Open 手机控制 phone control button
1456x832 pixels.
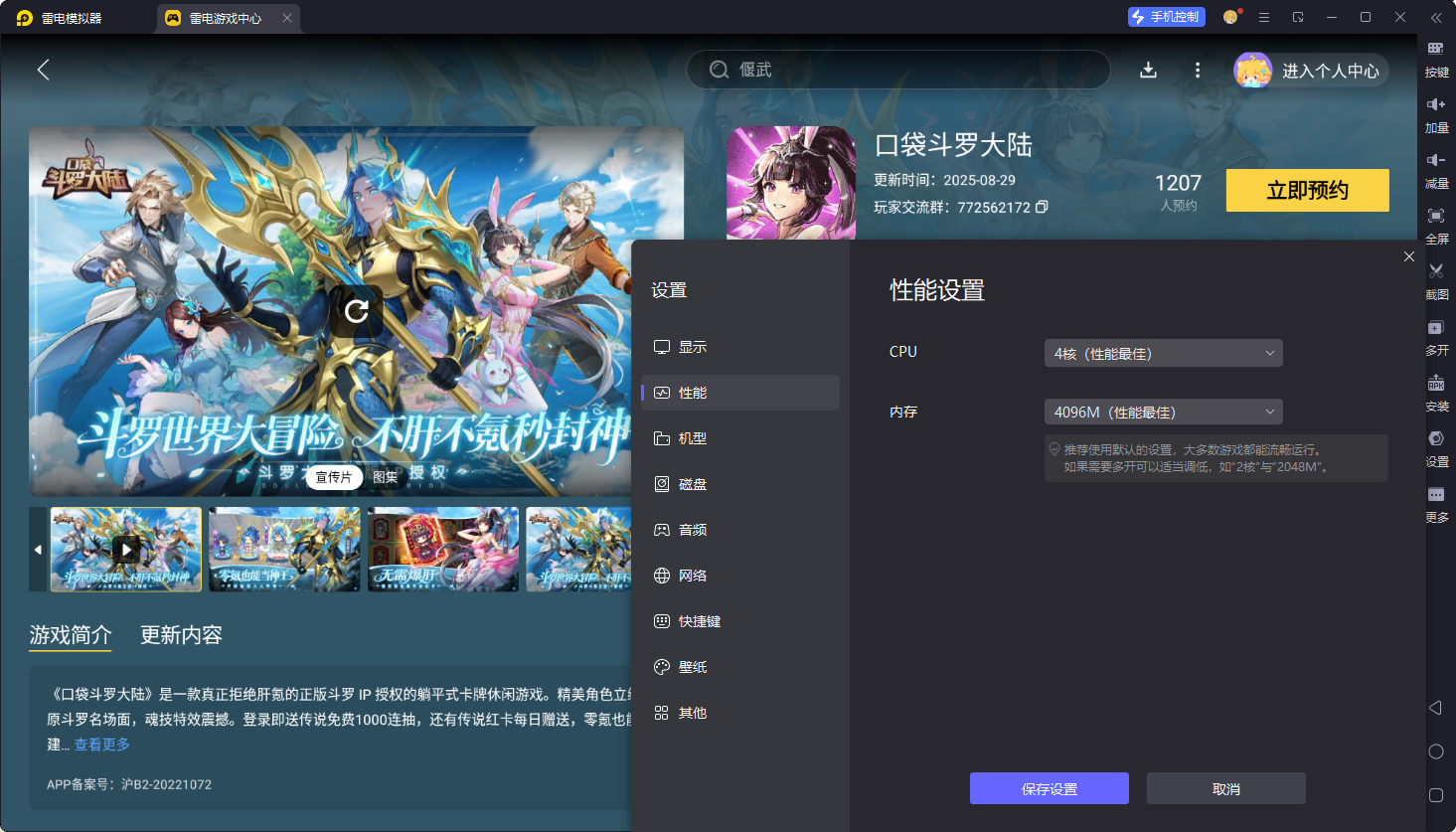(1166, 17)
